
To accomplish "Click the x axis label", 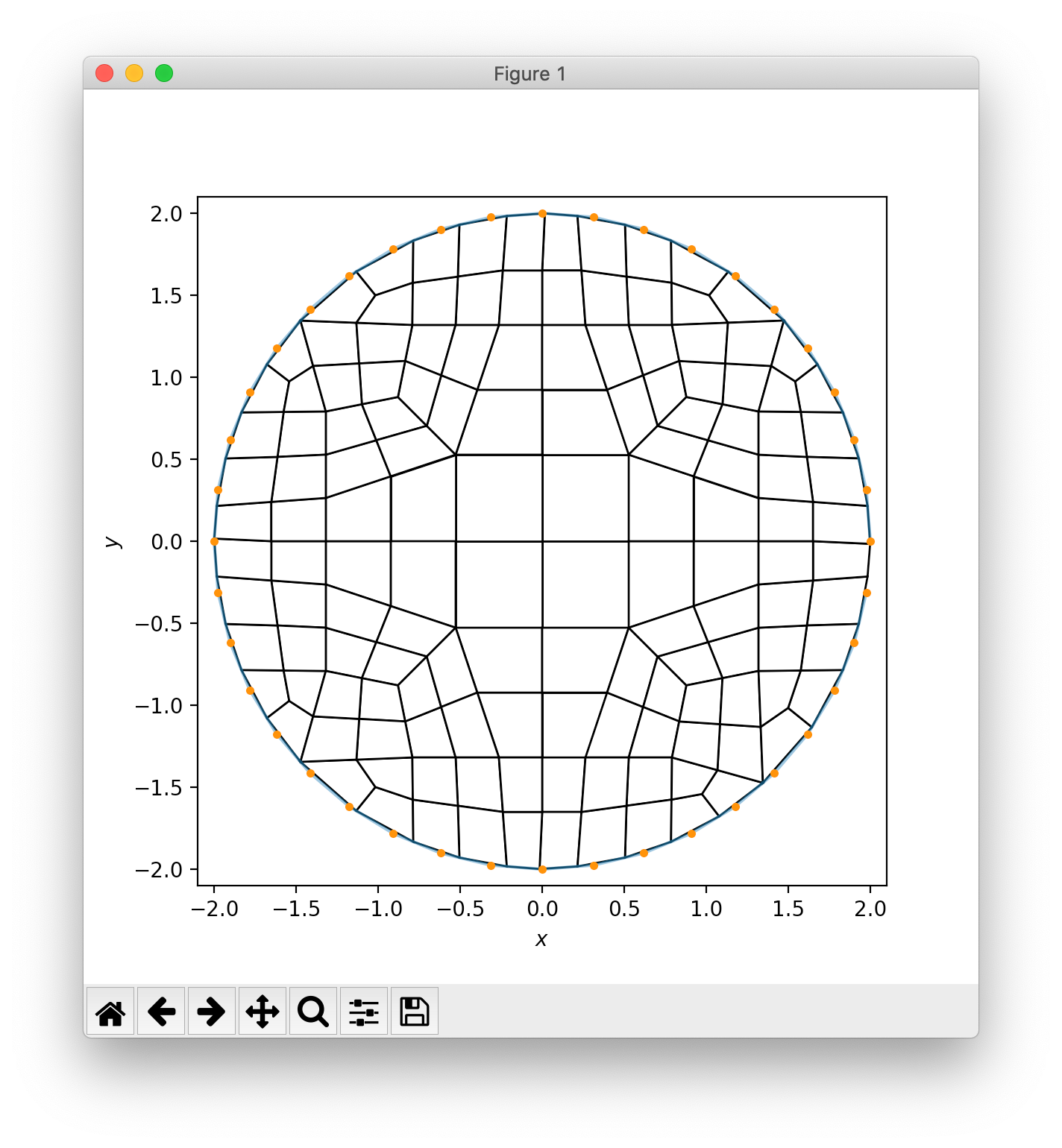I will (541, 939).
